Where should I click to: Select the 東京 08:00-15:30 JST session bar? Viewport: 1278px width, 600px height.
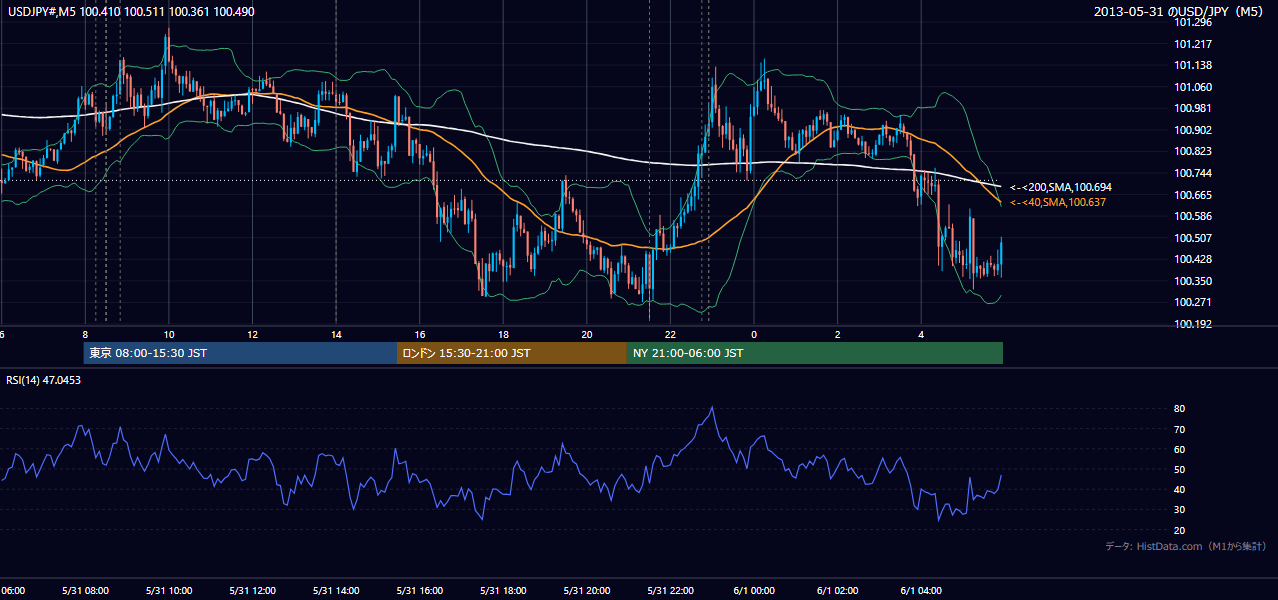tap(240, 353)
